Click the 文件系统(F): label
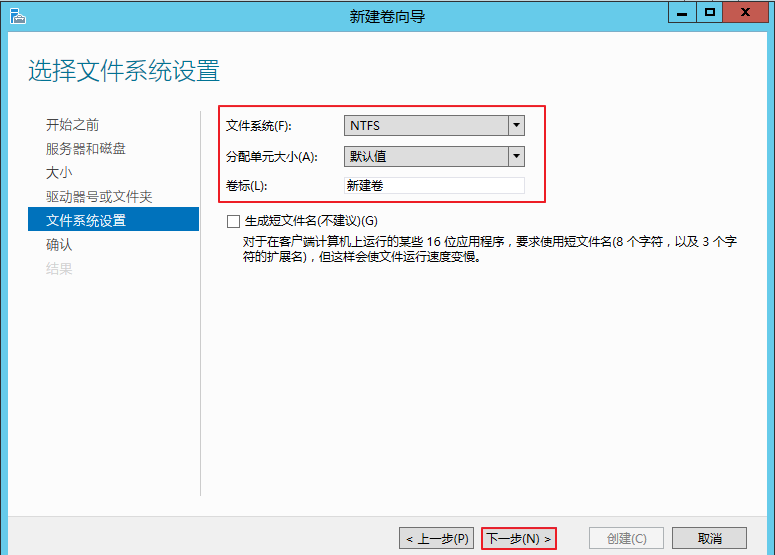 258,126
